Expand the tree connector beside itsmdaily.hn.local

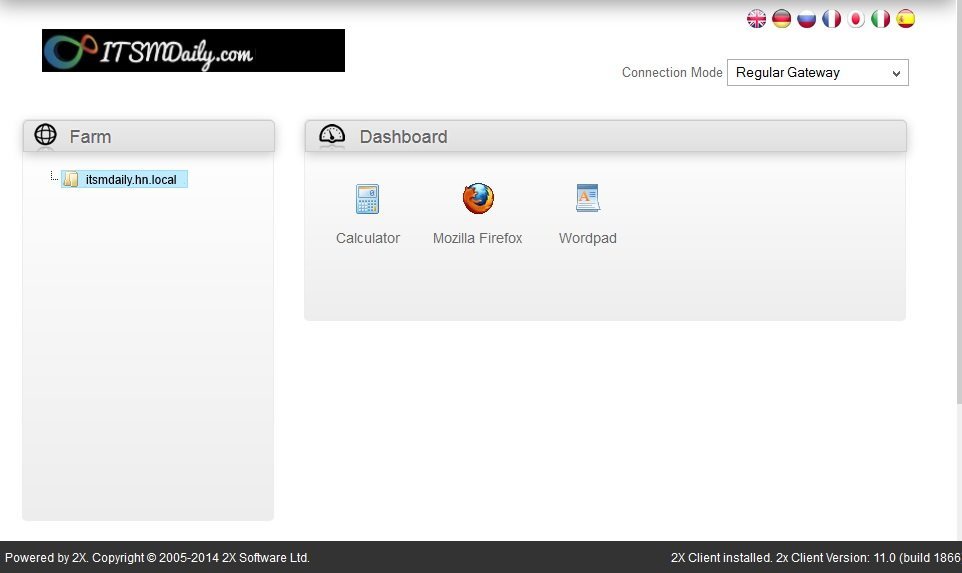pyautogui.click(x=54, y=177)
